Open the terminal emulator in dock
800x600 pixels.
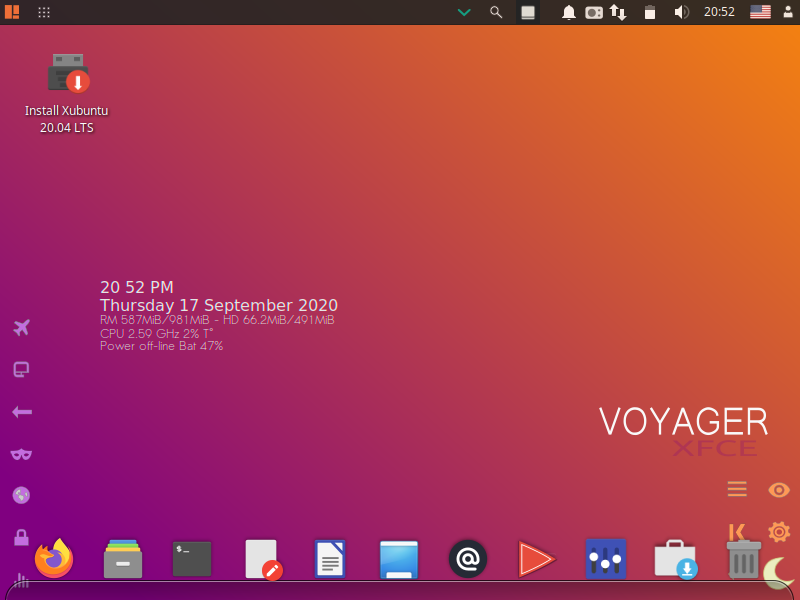point(192,558)
